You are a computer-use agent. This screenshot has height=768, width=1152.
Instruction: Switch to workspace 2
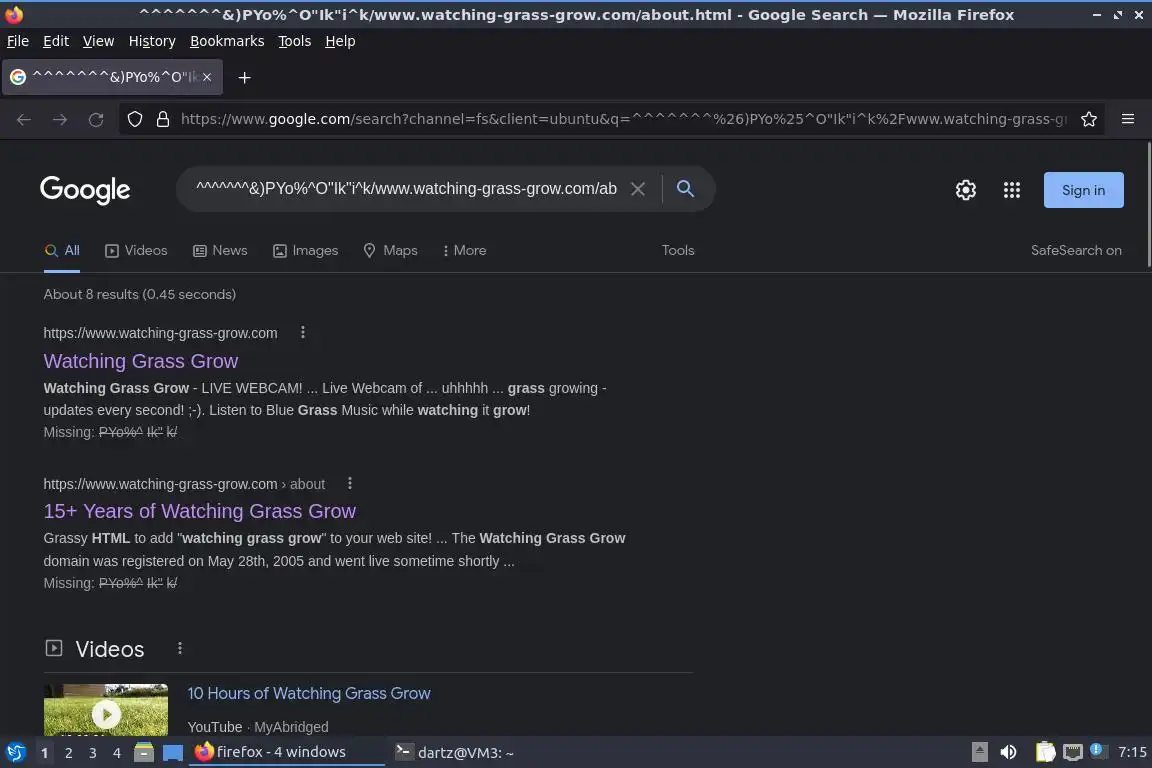[x=68, y=753]
